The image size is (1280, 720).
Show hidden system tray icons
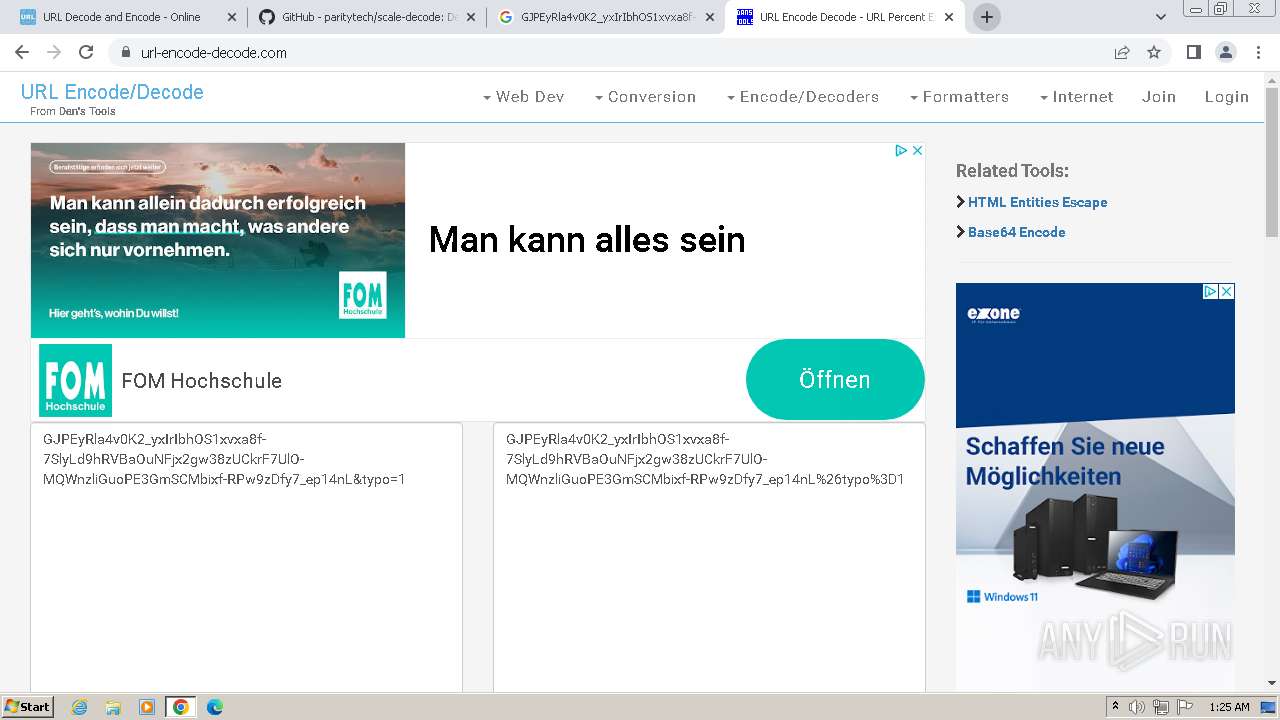[x=1115, y=707]
